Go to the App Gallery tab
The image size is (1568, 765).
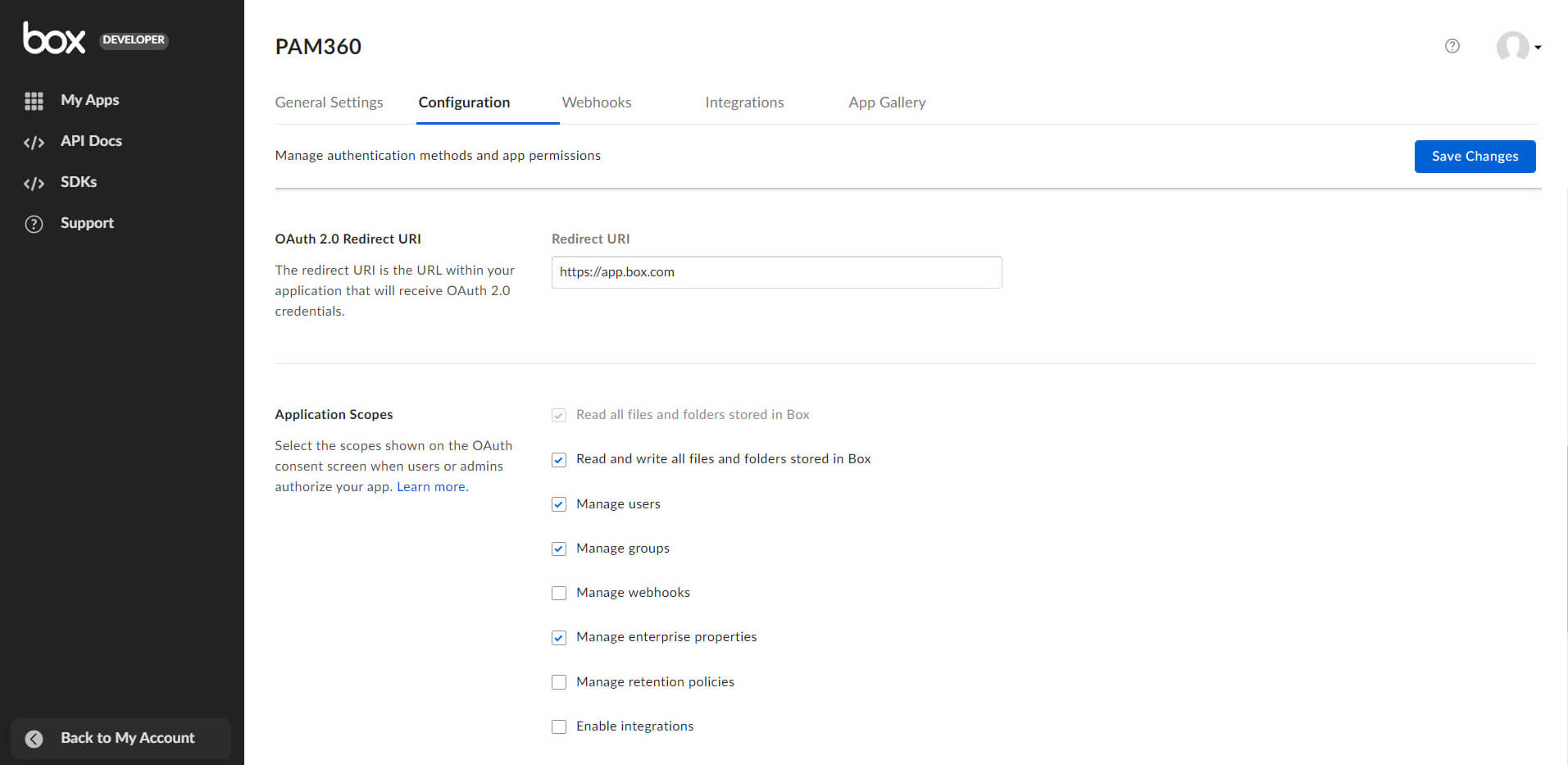[x=887, y=102]
